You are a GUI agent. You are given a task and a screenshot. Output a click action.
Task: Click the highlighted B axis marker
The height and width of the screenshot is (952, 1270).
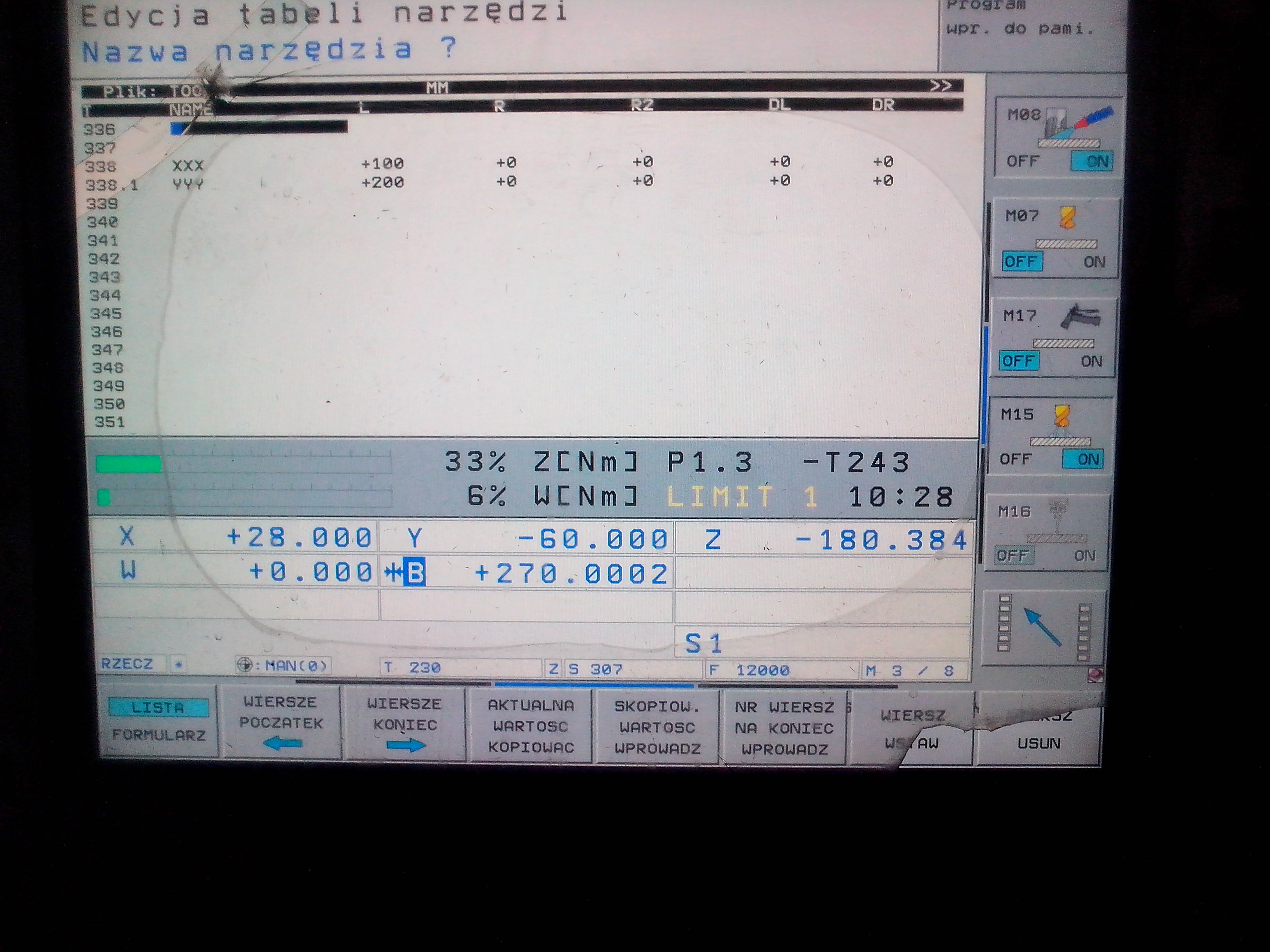pyautogui.click(x=414, y=572)
